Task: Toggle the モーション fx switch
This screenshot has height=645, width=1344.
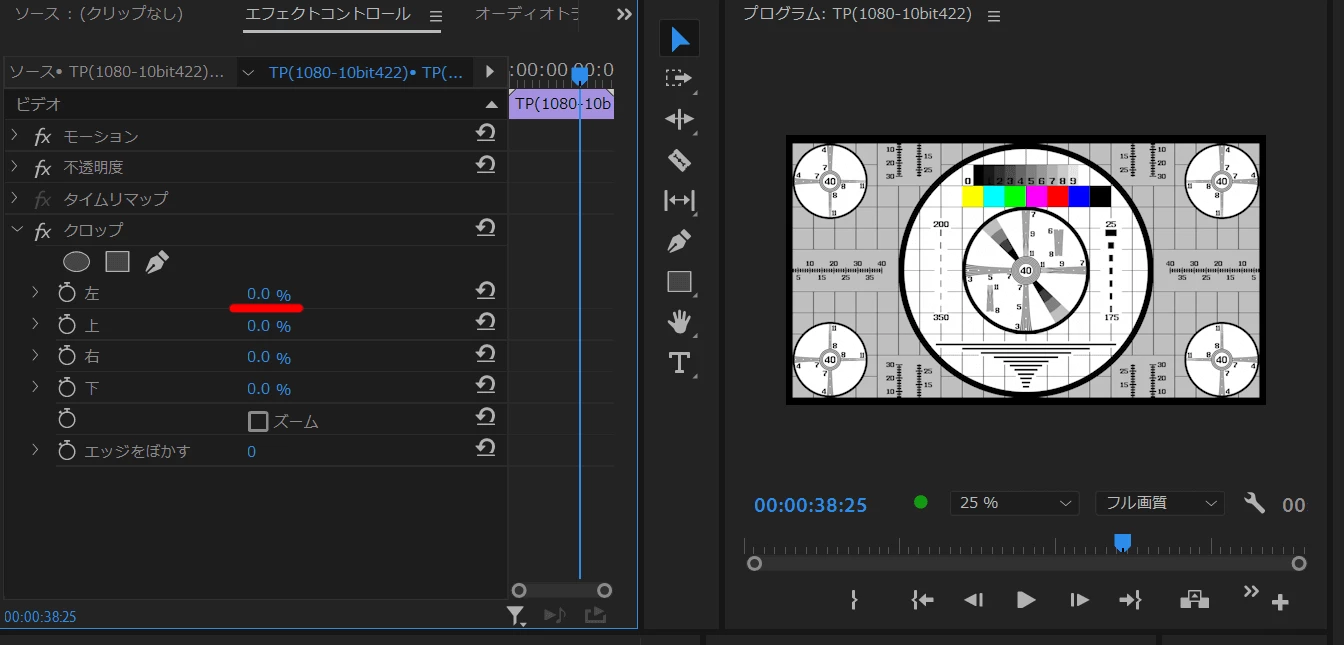Action: pos(42,137)
